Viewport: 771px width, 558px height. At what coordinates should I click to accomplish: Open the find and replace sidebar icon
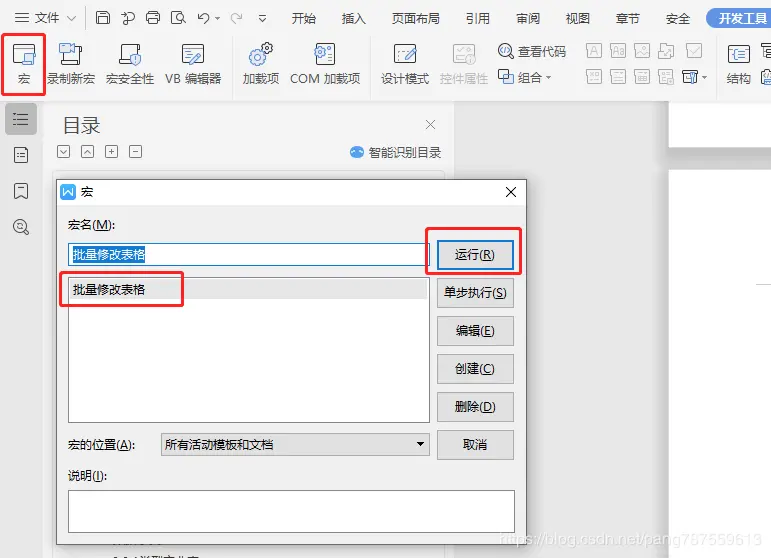coord(21,227)
